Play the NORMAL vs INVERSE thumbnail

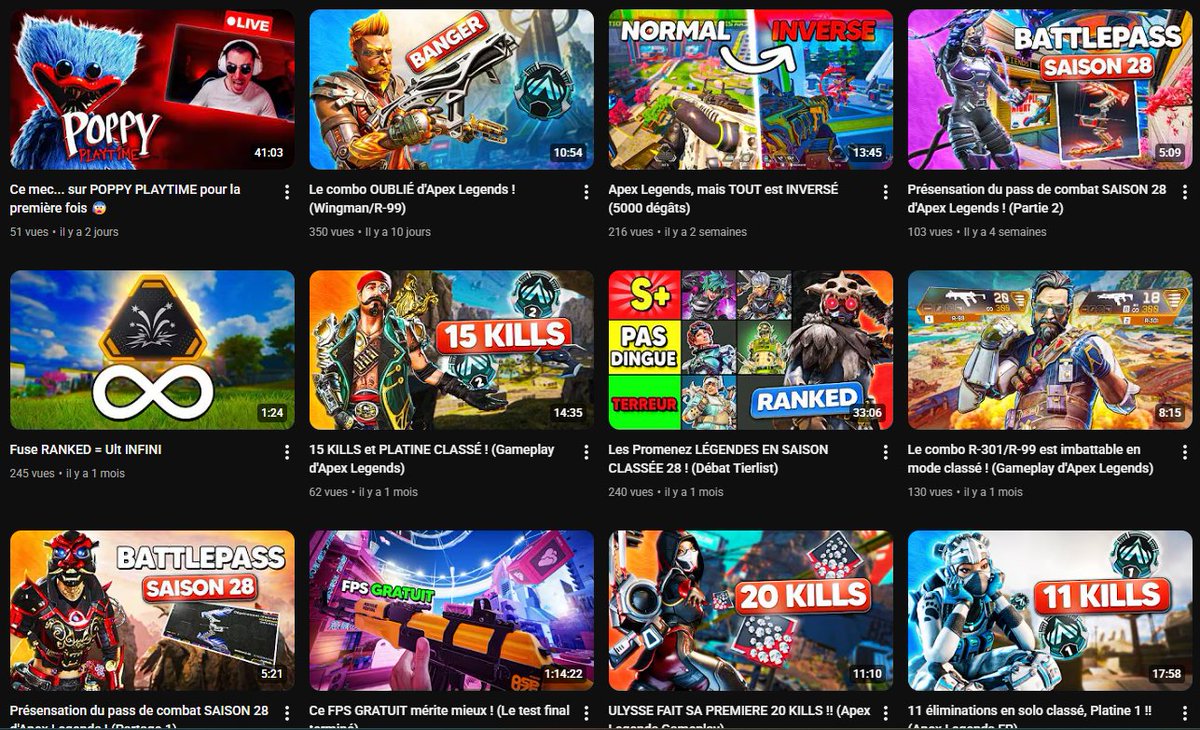click(x=750, y=90)
